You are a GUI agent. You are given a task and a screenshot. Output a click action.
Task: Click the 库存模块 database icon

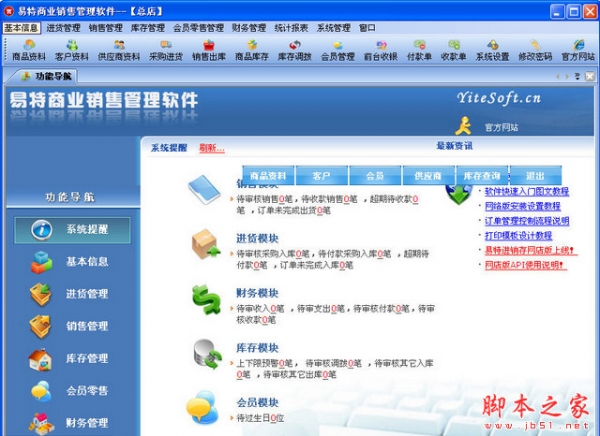(207, 354)
